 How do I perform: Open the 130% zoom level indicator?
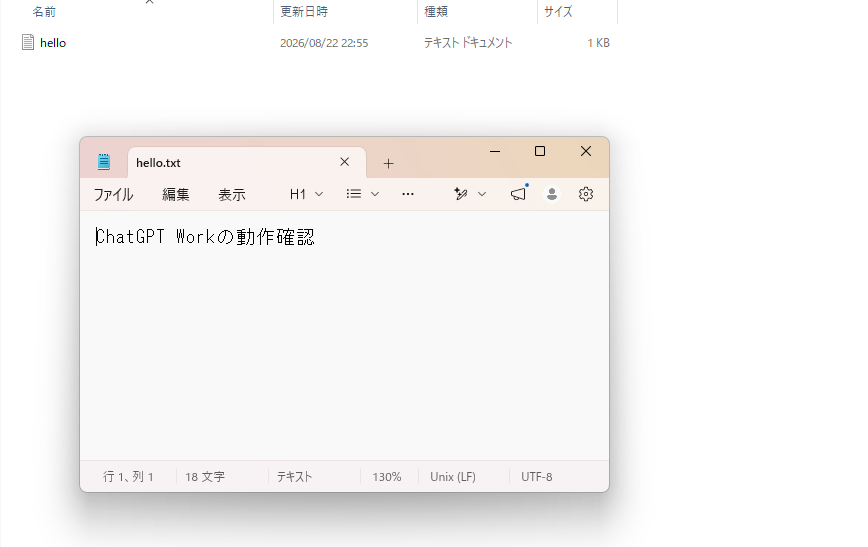(x=386, y=477)
